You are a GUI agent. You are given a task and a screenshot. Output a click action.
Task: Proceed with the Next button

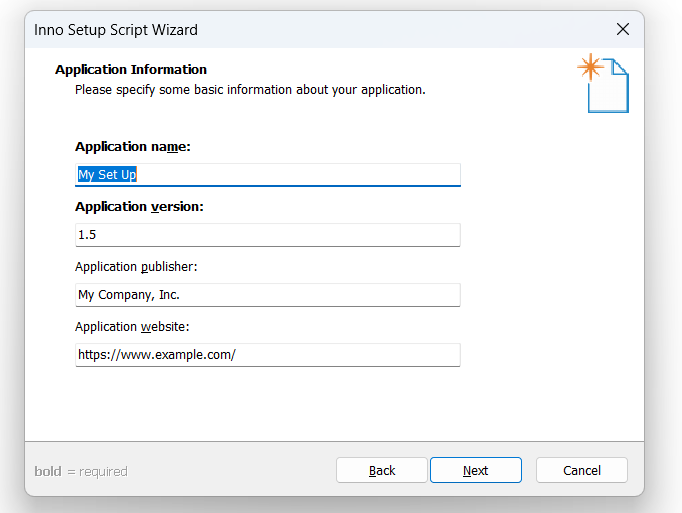pos(475,470)
